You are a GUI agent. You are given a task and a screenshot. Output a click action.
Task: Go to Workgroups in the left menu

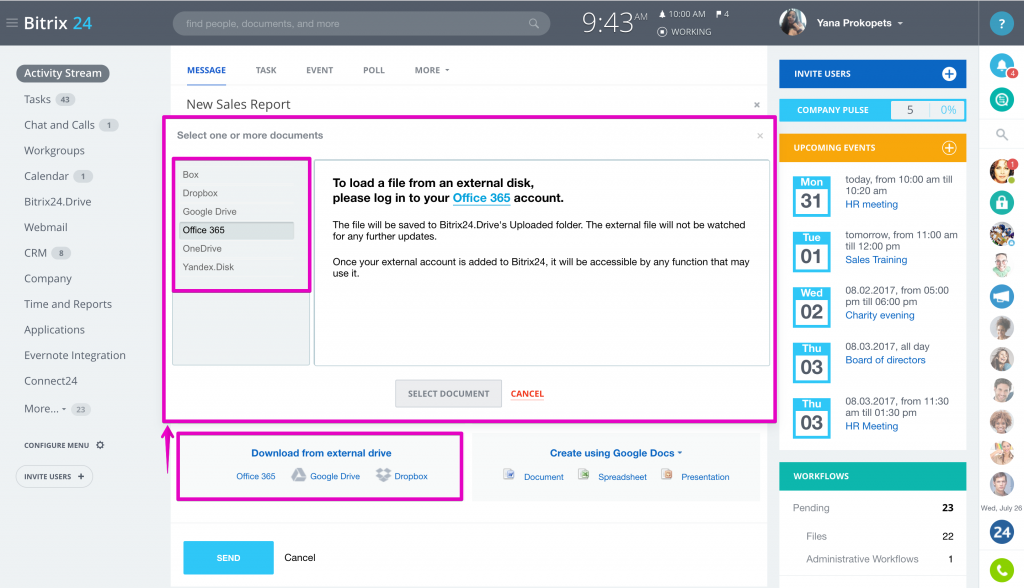[x=54, y=150]
